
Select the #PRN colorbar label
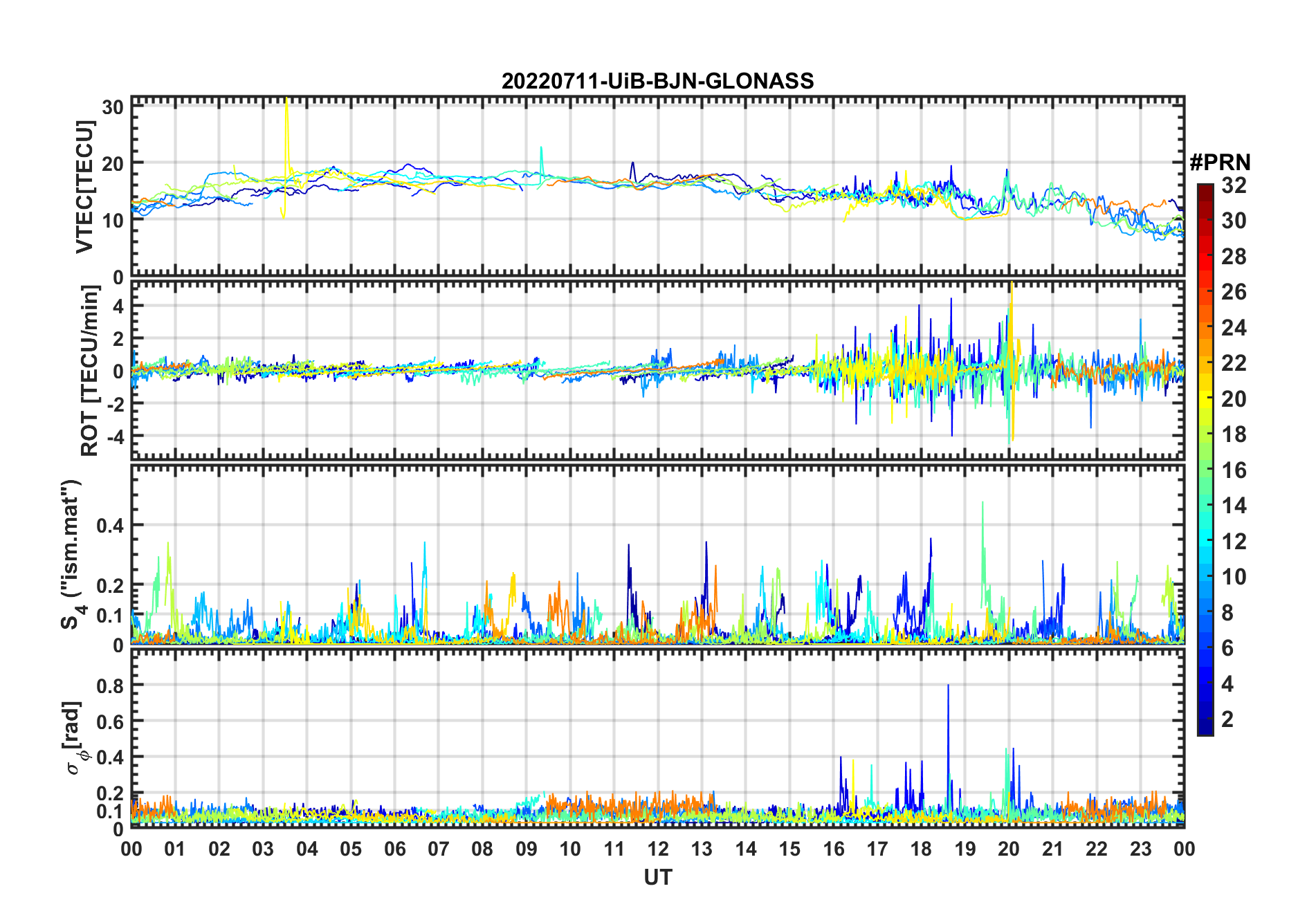tap(1220, 163)
